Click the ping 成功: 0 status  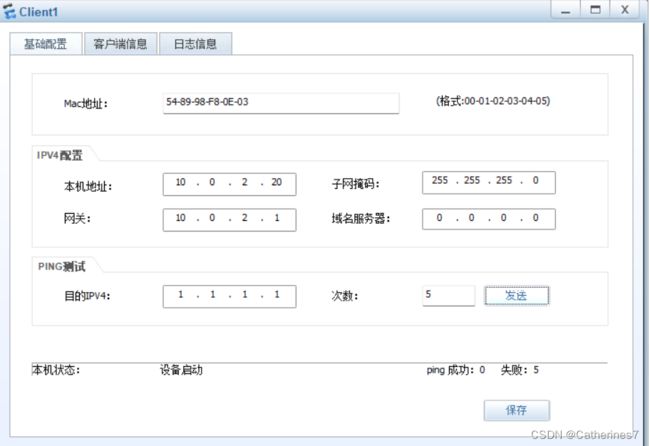456,370
